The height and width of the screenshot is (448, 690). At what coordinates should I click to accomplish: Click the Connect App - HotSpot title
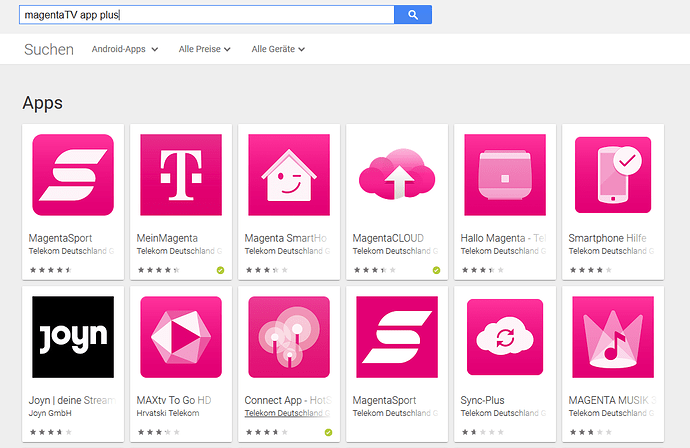tap(288, 400)
